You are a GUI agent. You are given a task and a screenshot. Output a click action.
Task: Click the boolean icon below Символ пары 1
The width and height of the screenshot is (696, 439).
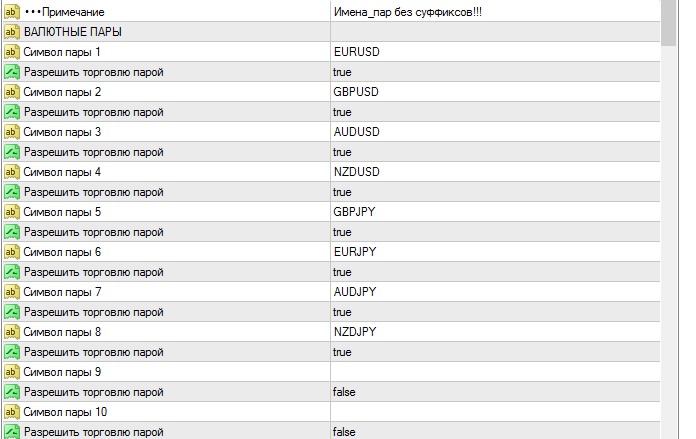point(12,72)
